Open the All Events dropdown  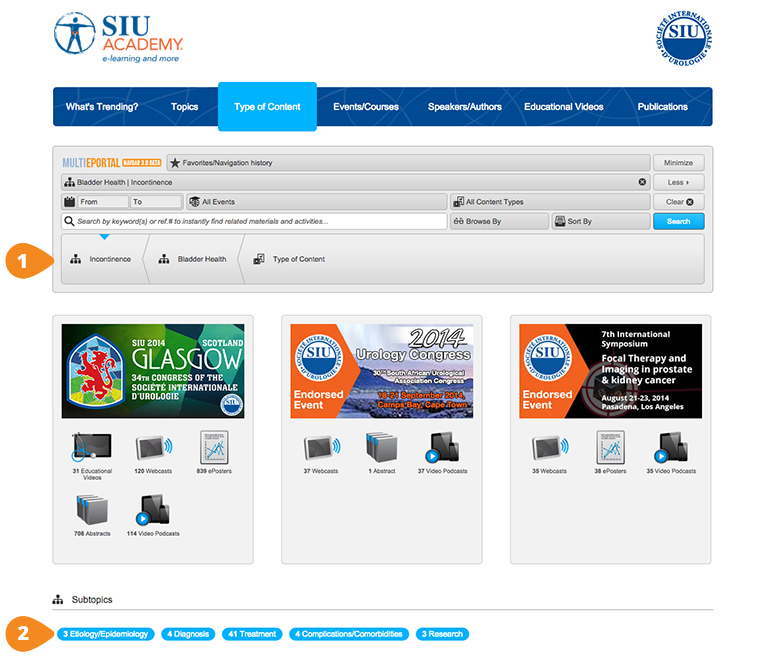(316, 201)
